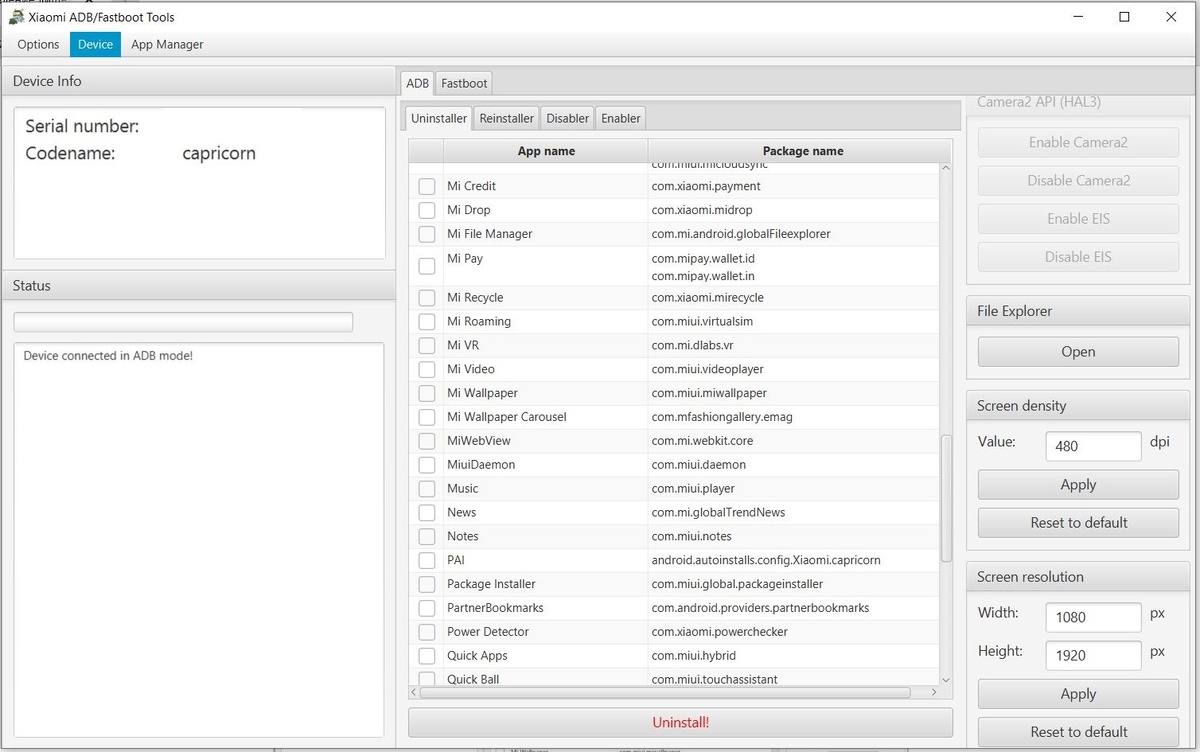
Task: Open the Enabler tab
Action: coord(621,118)
